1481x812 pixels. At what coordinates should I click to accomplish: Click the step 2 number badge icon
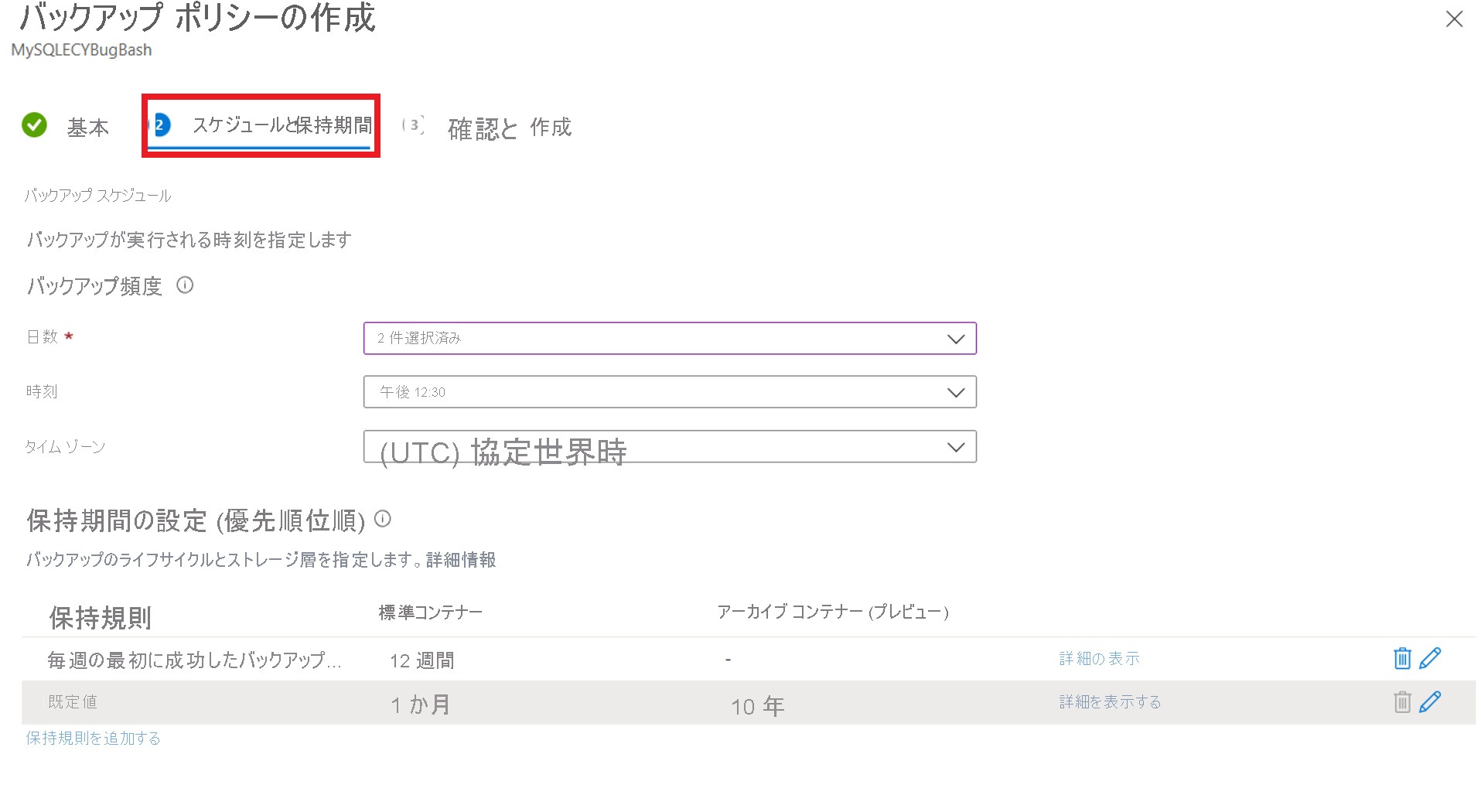(x=161, y=125)
